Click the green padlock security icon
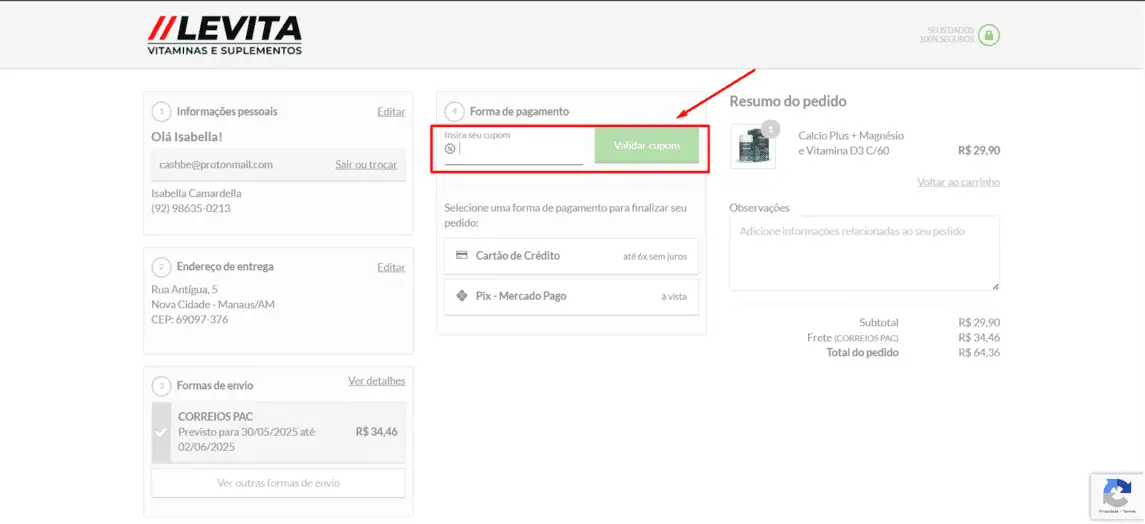 [x=989, y=34]
